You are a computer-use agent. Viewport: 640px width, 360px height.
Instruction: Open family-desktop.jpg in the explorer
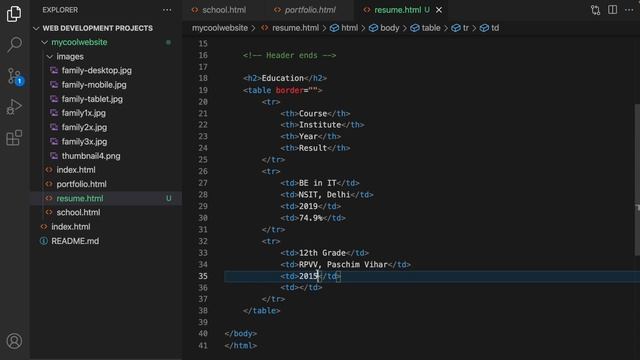point(97,71)
